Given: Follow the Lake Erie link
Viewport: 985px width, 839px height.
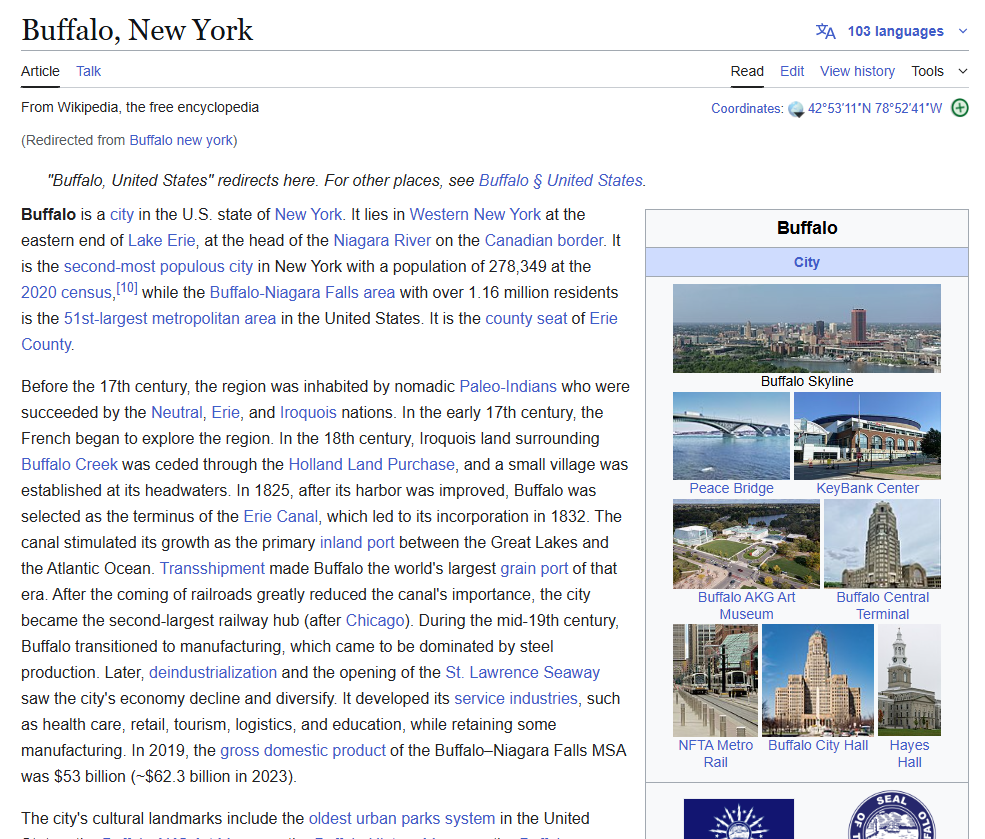Looking at the screenshot, I should (161, 241).
